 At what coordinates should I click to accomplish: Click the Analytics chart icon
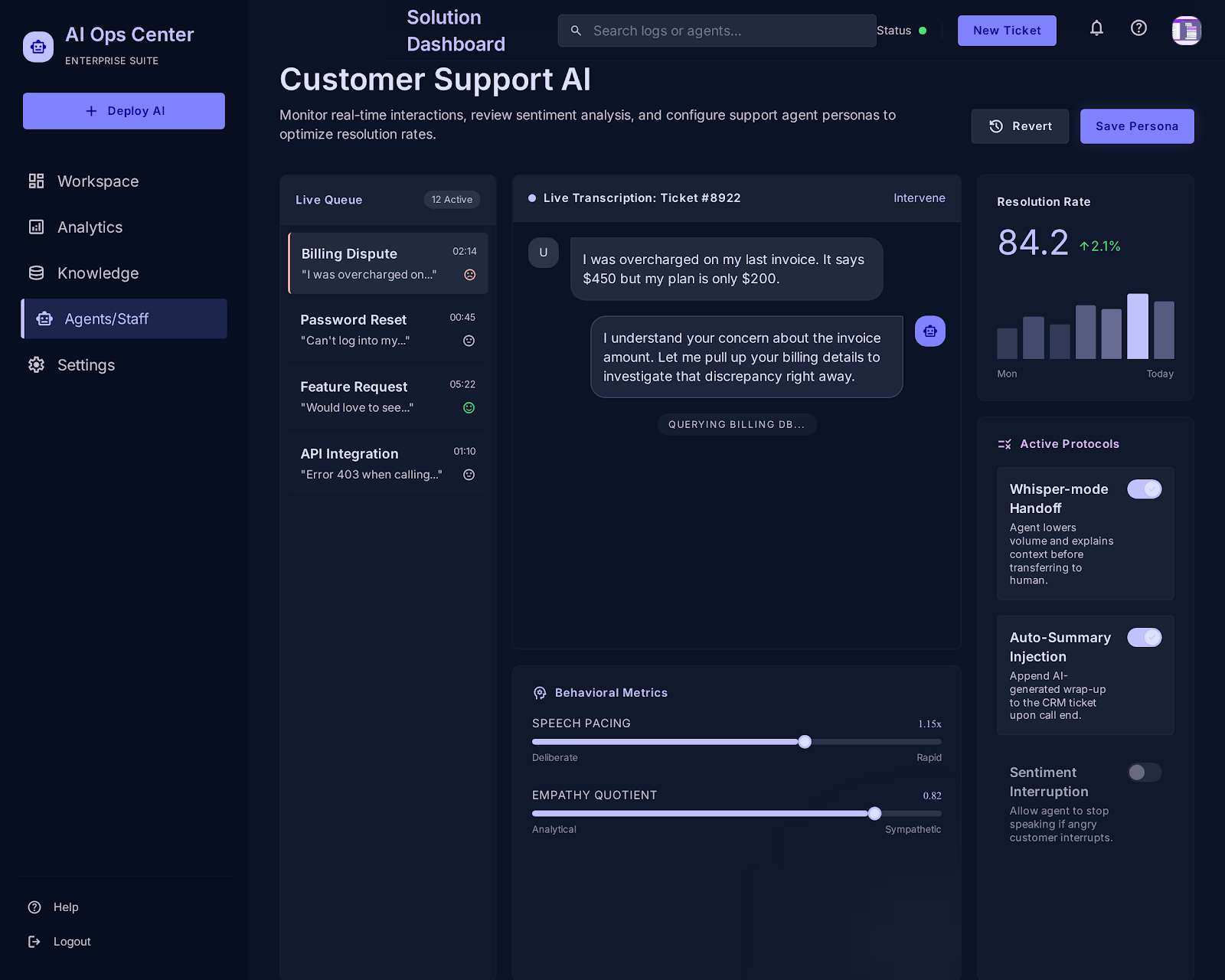coord(36,227)
